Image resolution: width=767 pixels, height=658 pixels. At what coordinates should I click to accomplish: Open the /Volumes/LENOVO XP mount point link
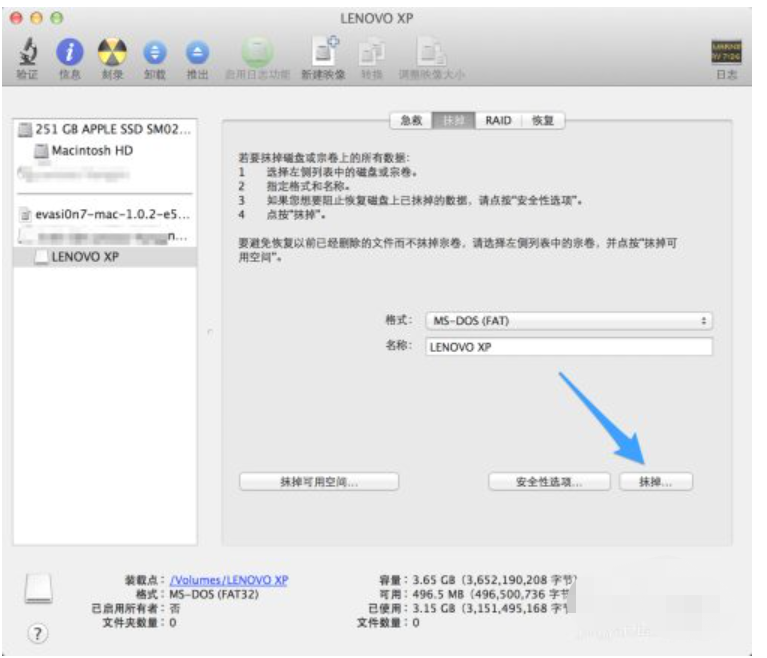229,580
